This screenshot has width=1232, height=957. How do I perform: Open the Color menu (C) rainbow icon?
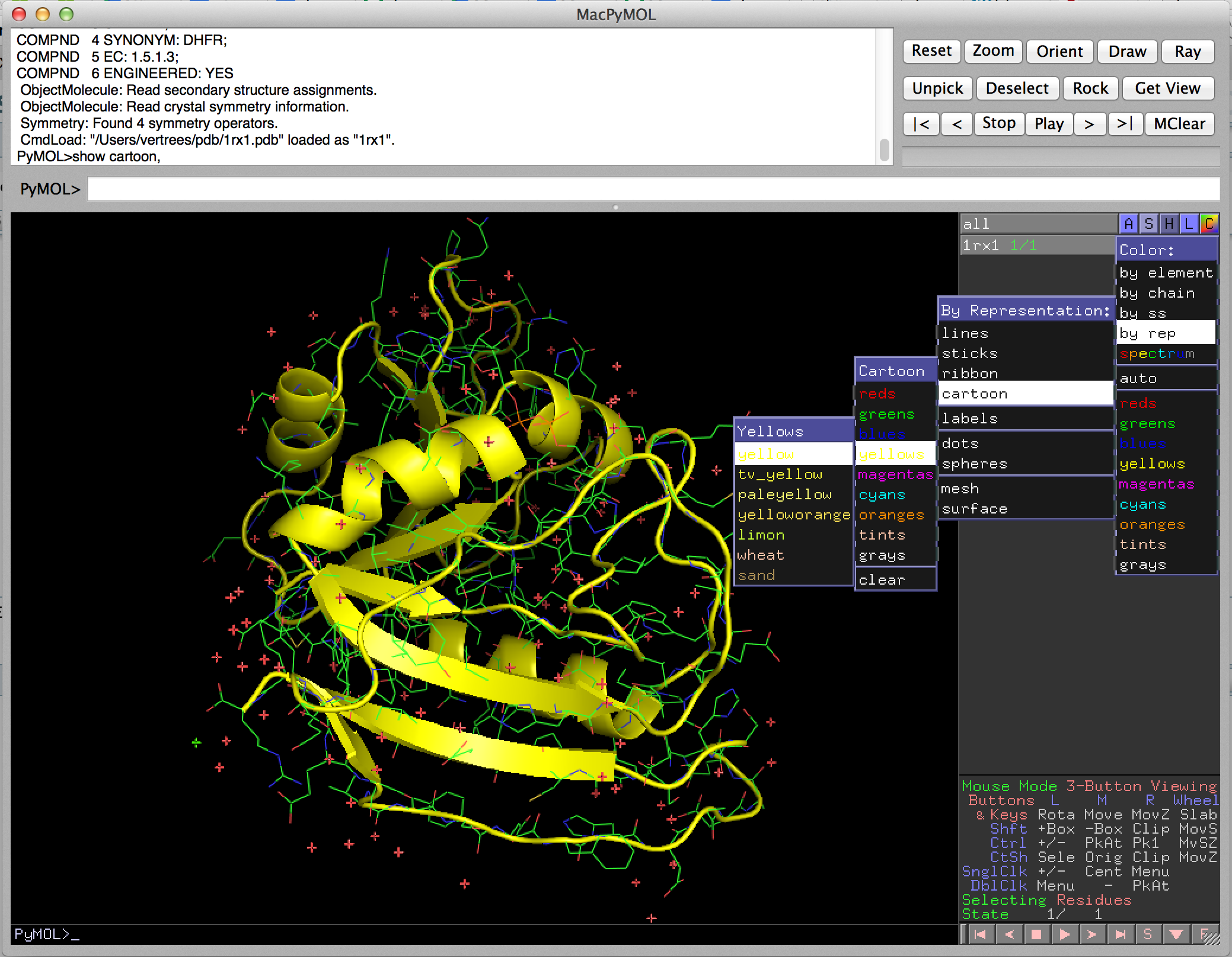(x=1209, y=224)
